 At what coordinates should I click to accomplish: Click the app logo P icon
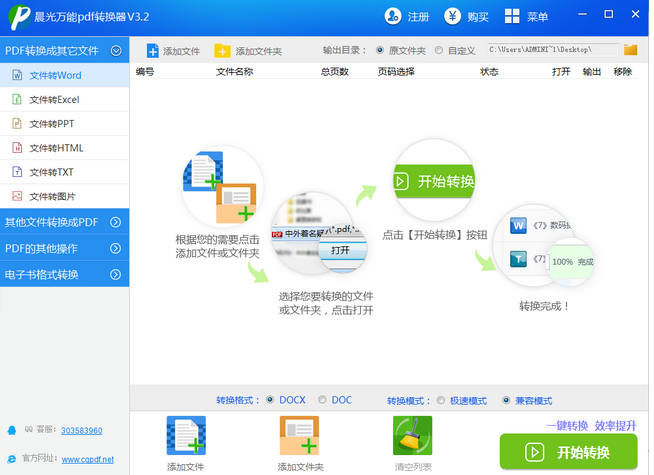pos(20,17)
